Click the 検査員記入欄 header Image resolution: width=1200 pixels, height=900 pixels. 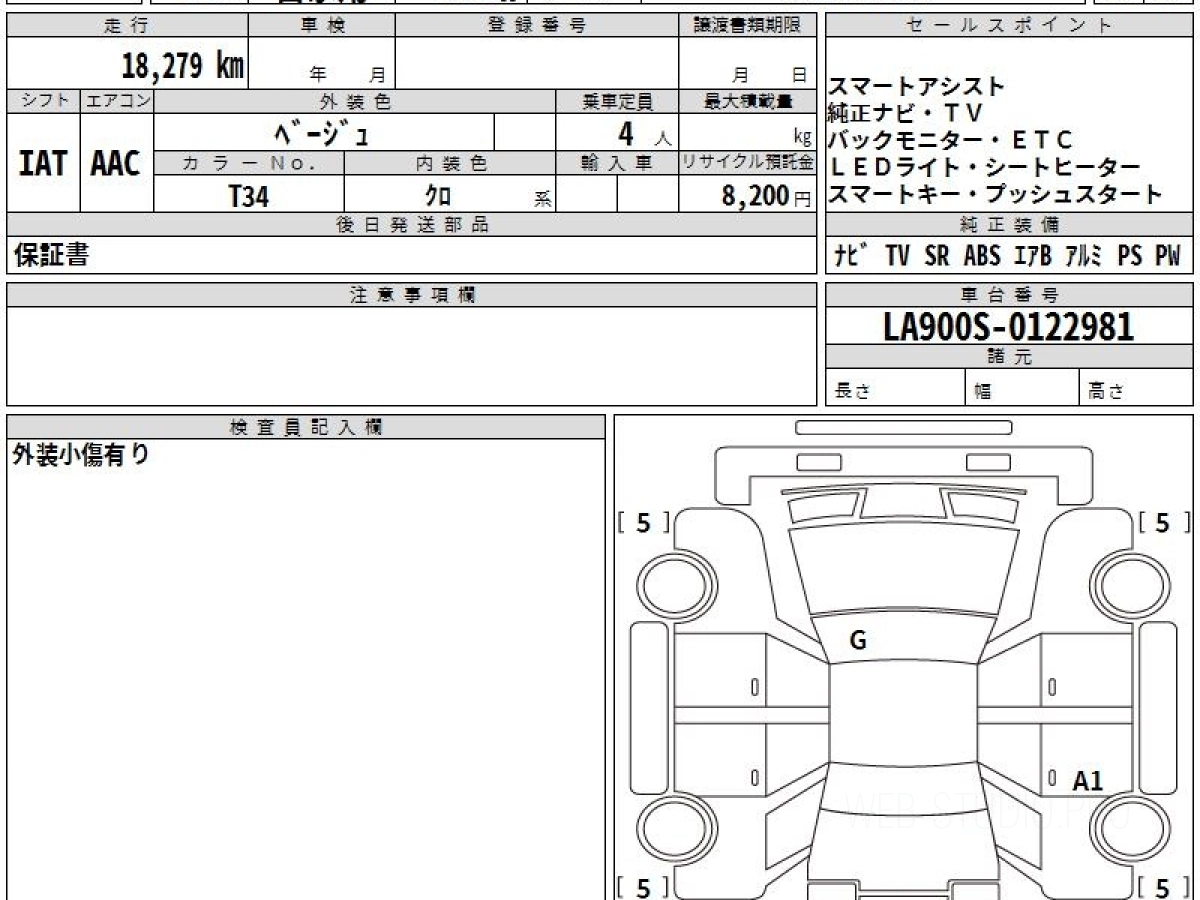[x=306, y=427]
